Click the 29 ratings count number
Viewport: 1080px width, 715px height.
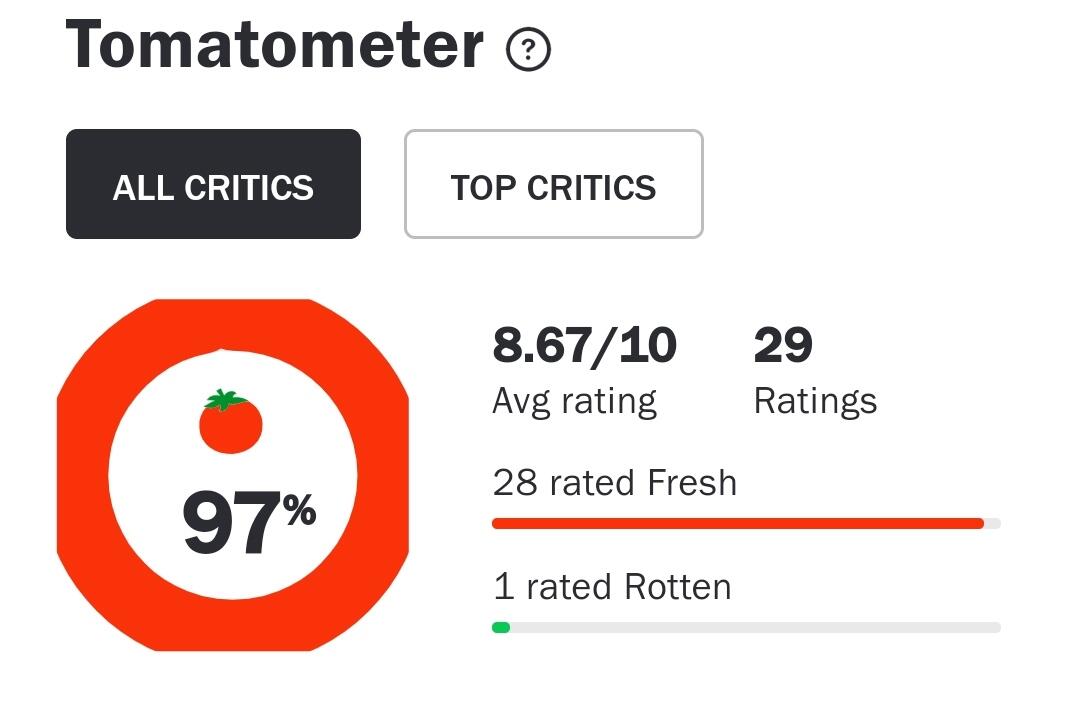[782, 346]
